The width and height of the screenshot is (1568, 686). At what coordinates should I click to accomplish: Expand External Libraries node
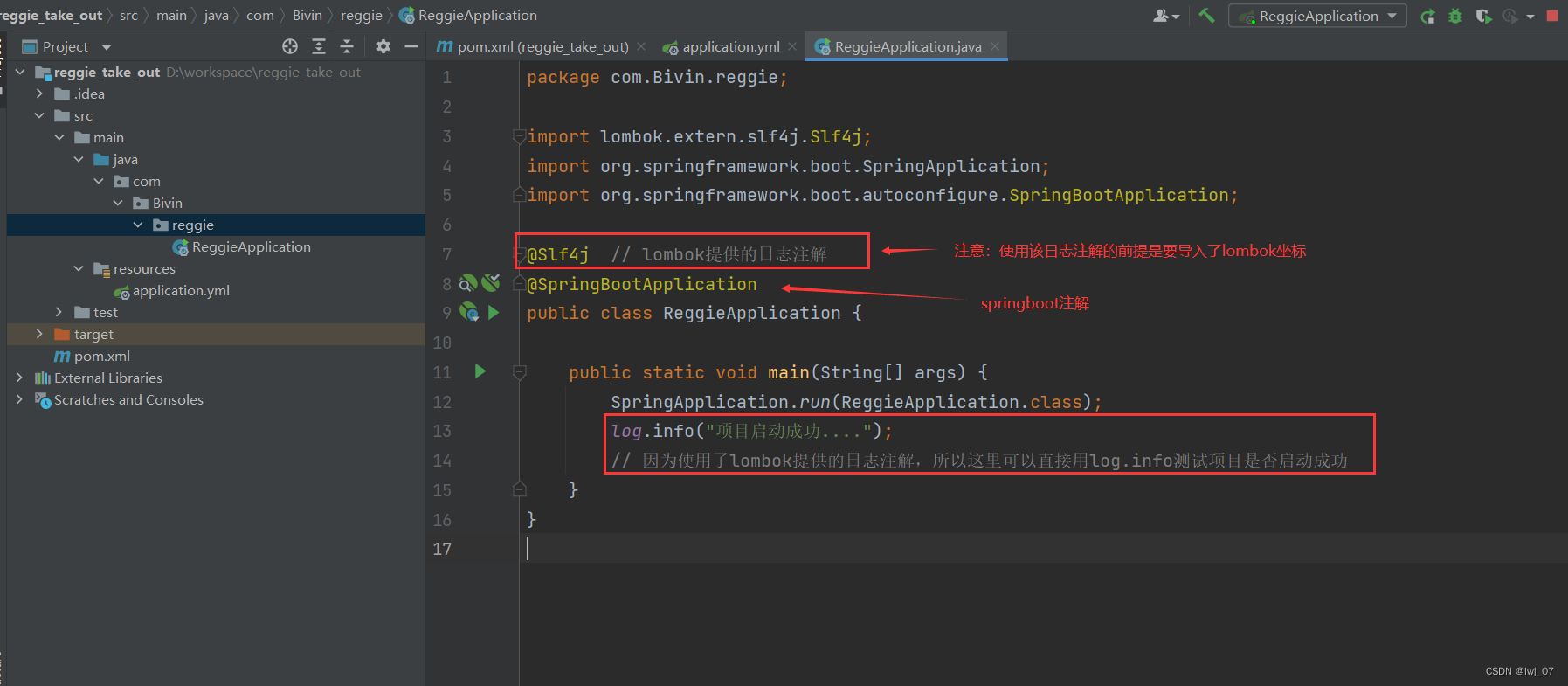coord(19,378)
